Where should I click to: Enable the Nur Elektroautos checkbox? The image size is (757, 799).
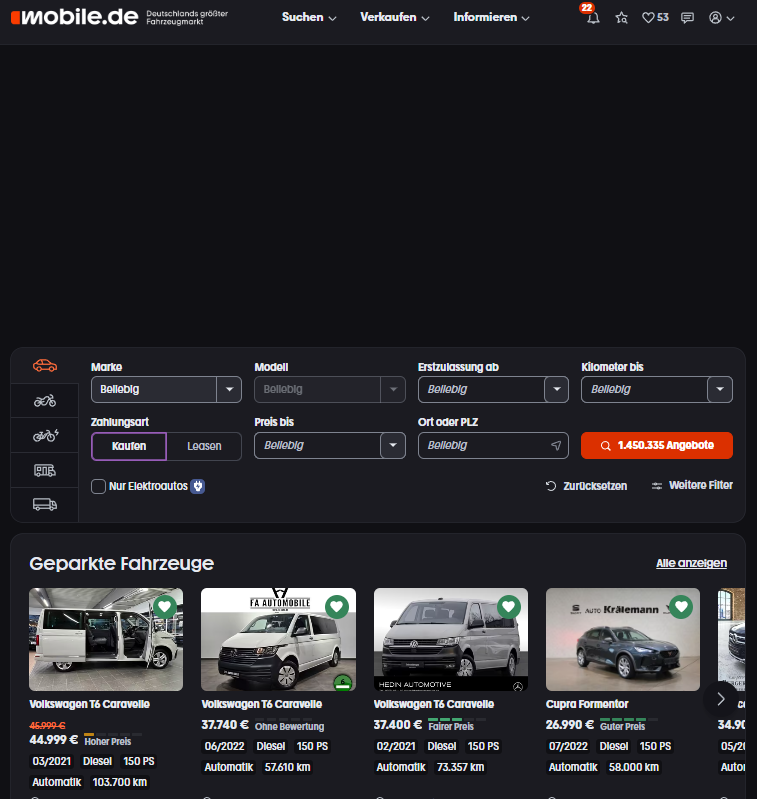(x=98, y=486)
